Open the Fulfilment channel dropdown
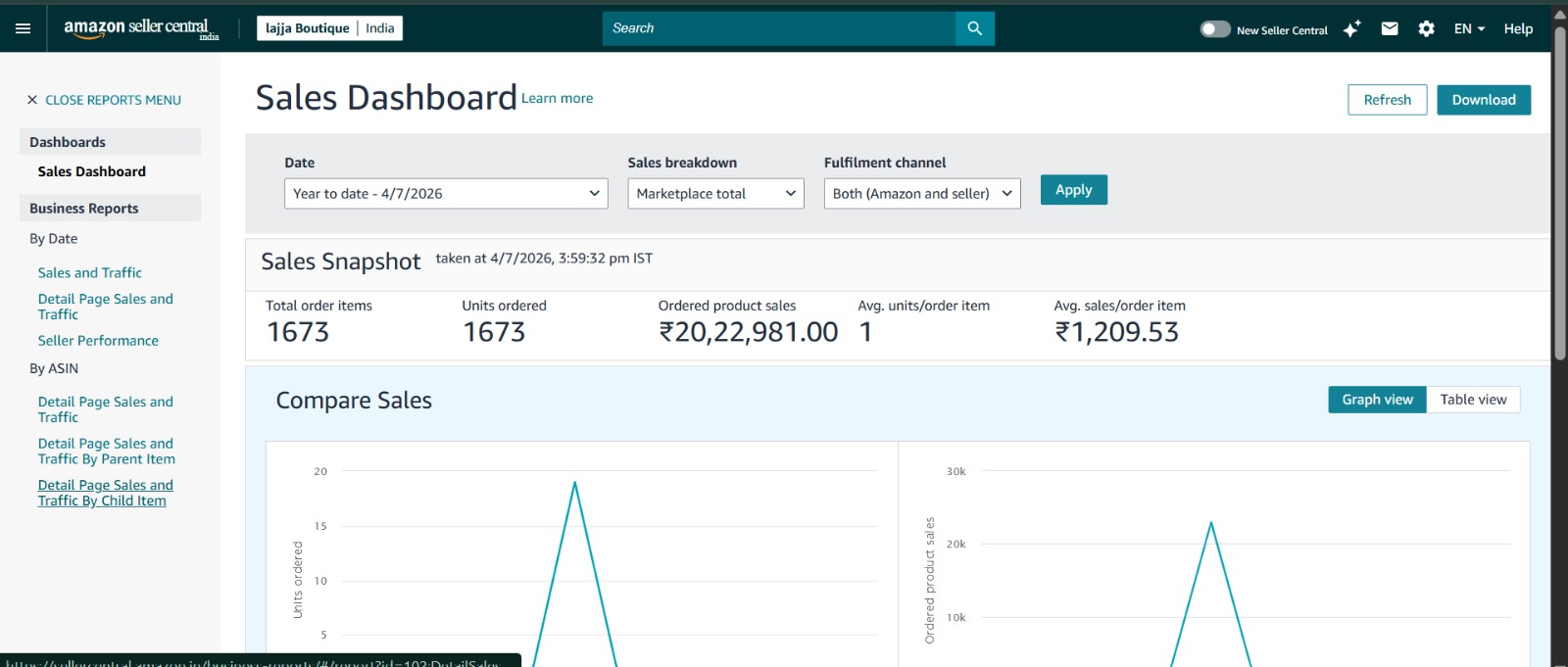Image resolution: width=1568 pixels, height=667 pixels. point(922,193)
